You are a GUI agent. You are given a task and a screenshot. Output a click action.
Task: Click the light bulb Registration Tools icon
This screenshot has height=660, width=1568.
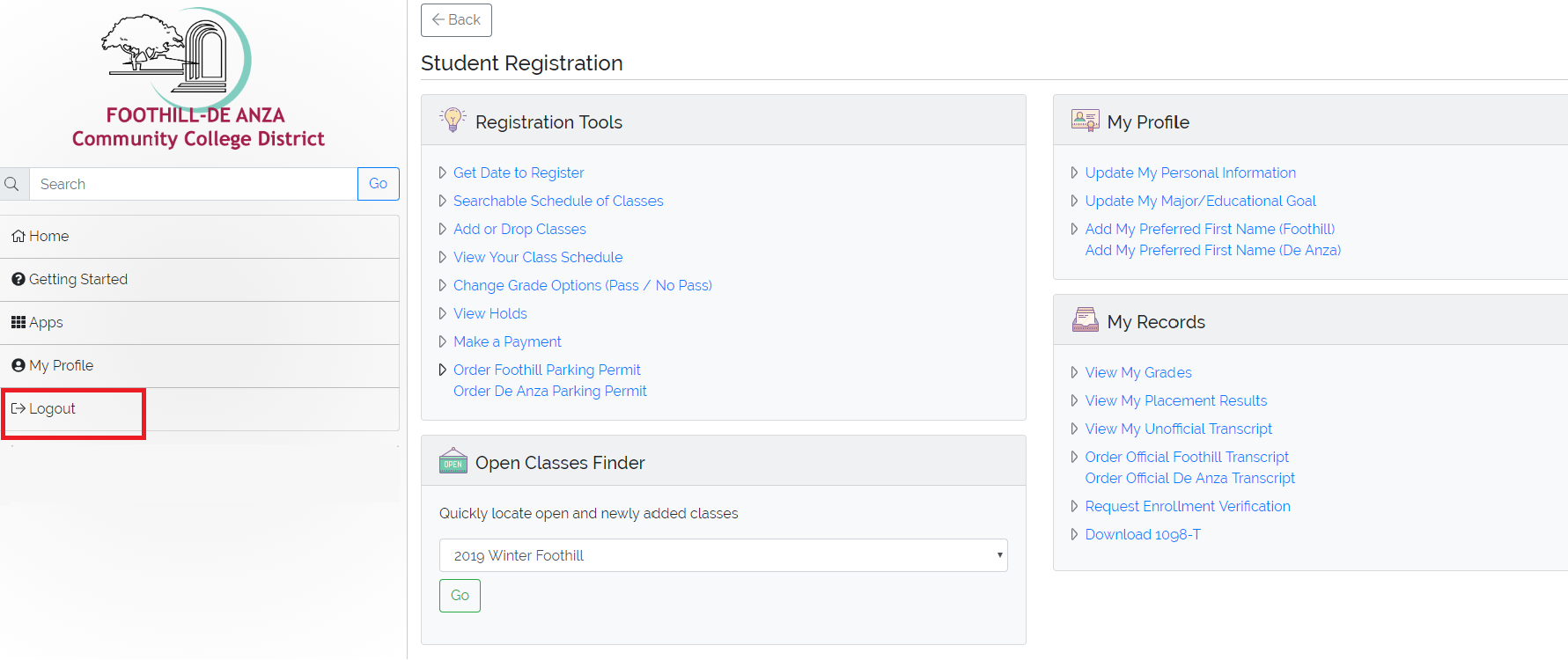pos(453,120)
